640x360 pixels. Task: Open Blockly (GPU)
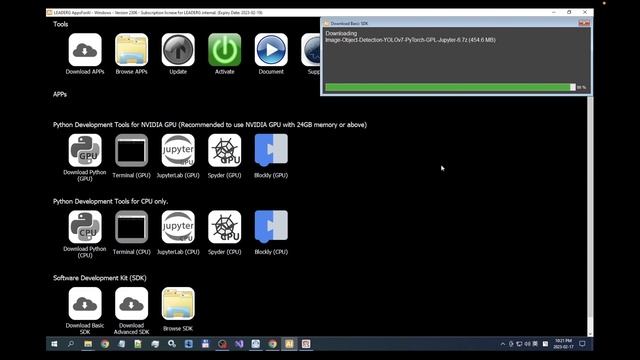pos(271,150)
